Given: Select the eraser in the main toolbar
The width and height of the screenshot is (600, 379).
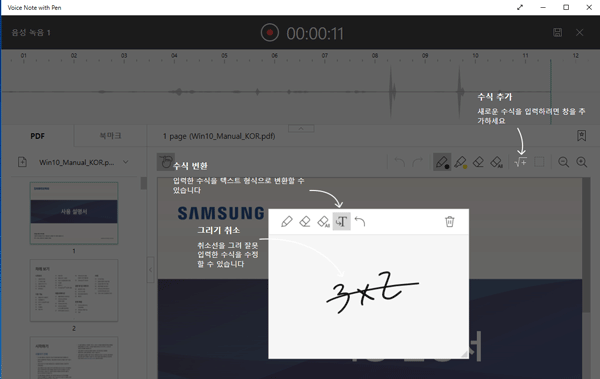Looking at the screenshot, I should (x=478, y=162).
